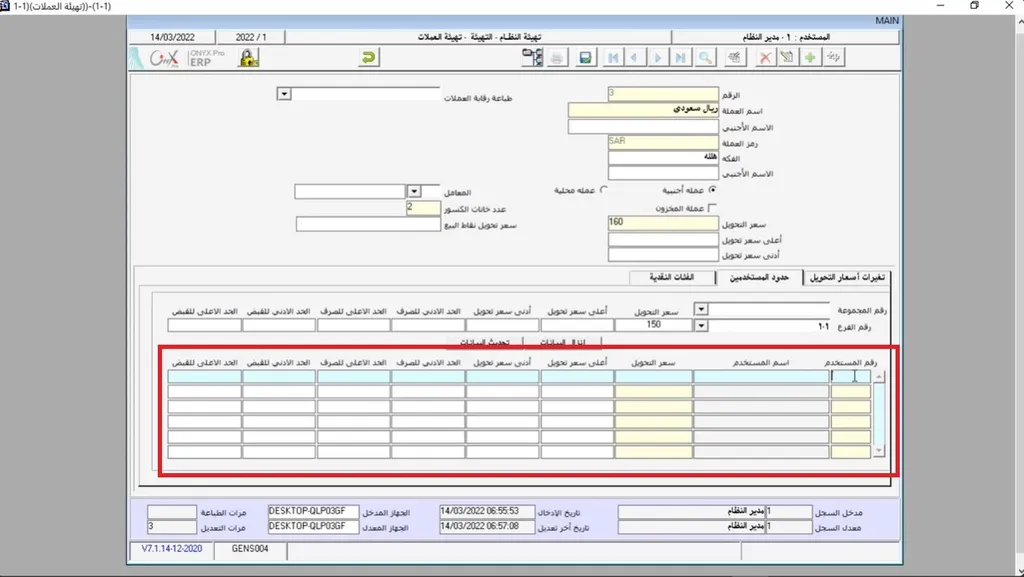This screenshot has height=577, width=1024.
Task: Open the رقم المجموعة dropdown arrow
Action: pyautogui.click(x=701, y=309)
